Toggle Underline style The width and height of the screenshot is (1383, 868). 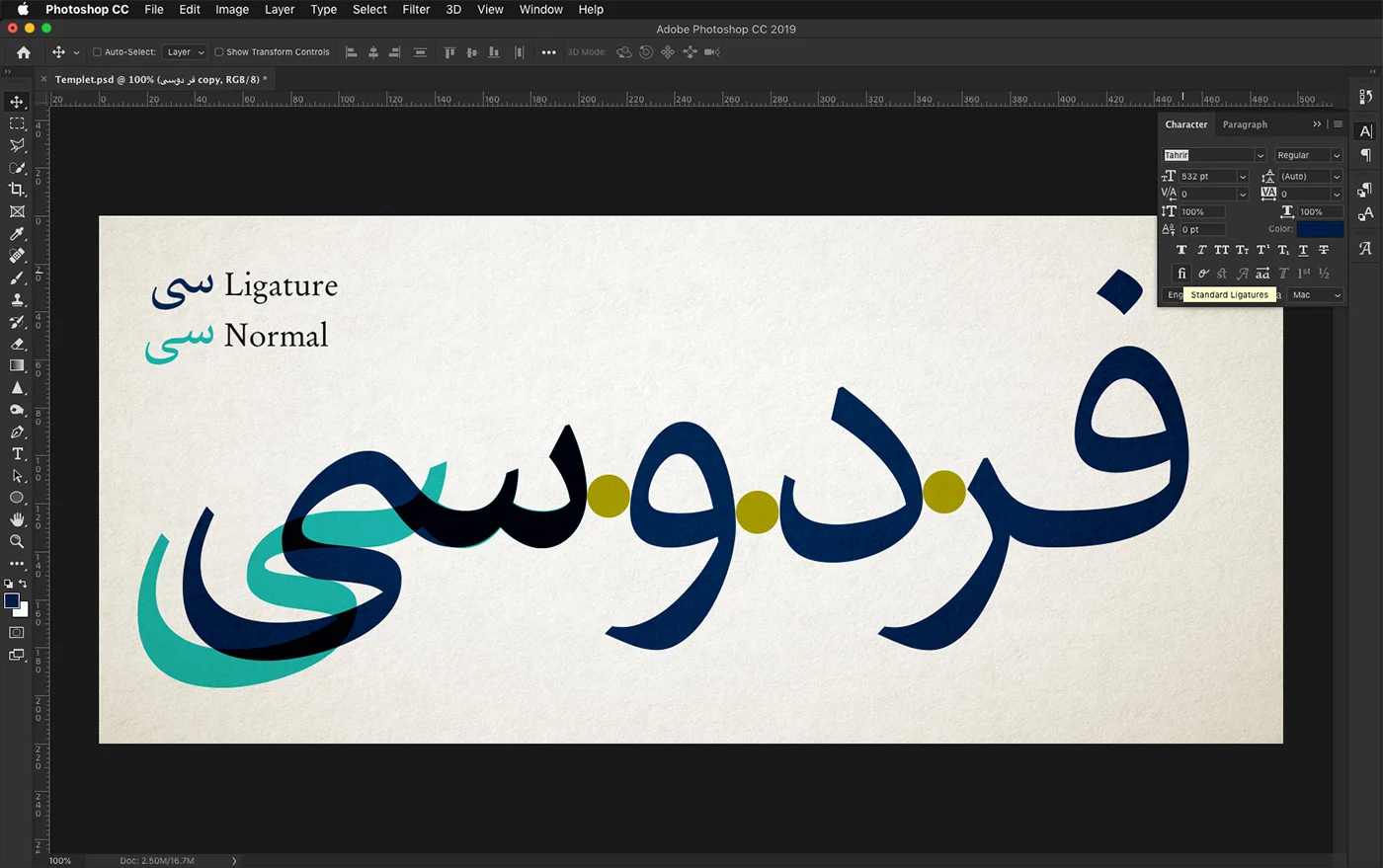[1303, 250]
